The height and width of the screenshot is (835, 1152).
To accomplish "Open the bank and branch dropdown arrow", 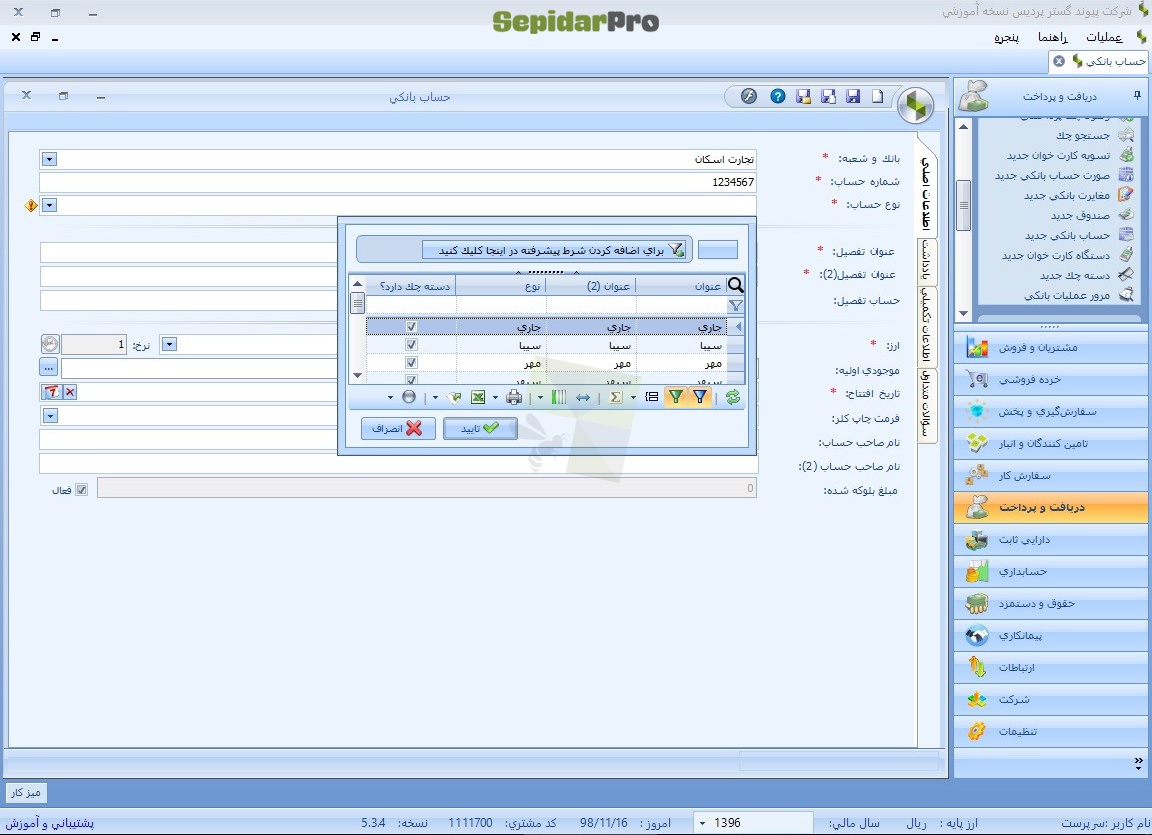I will 49,159.
